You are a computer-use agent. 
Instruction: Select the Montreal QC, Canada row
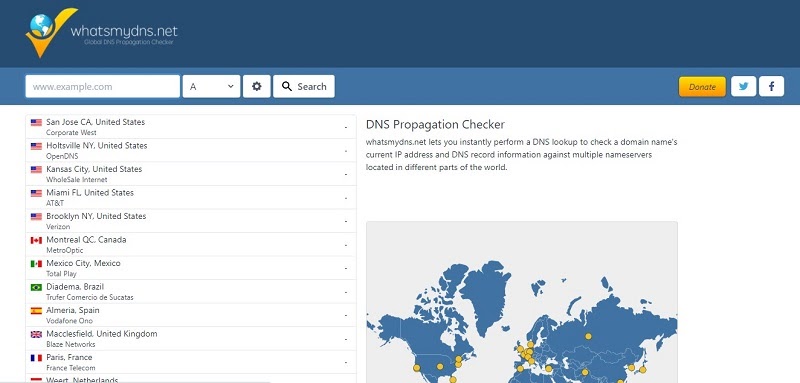pos(191,244)
